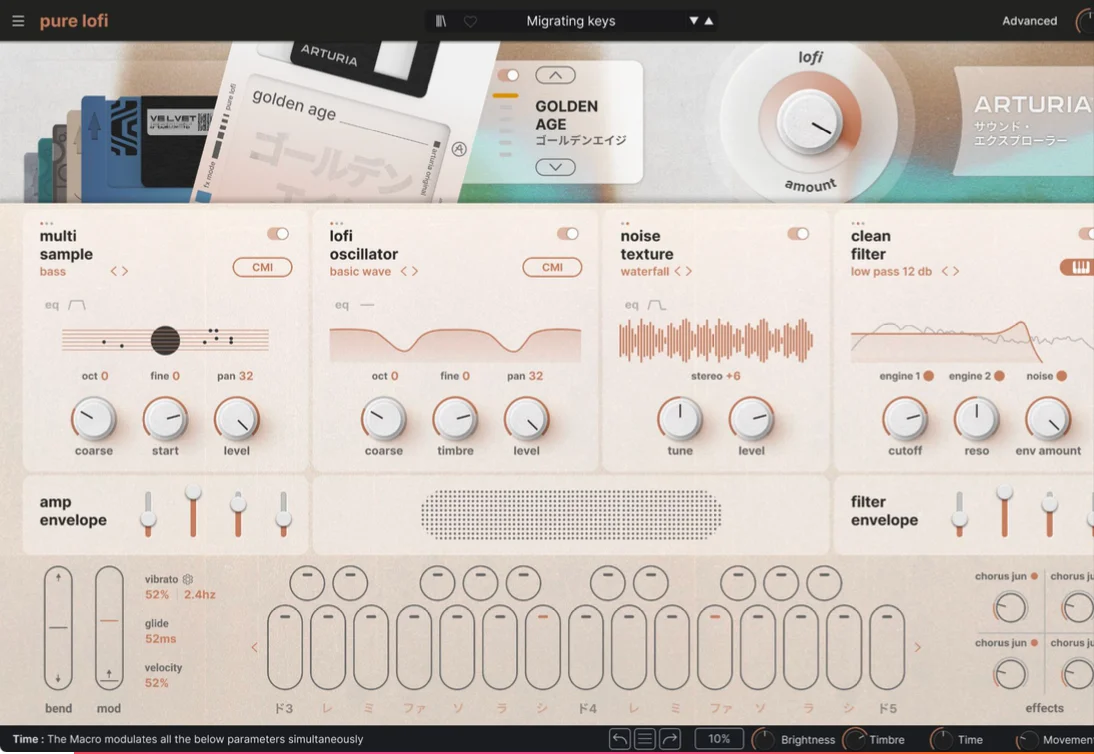Toggle the filter keyboard tracking icon
The image size is (1094, 754).
1078,267
